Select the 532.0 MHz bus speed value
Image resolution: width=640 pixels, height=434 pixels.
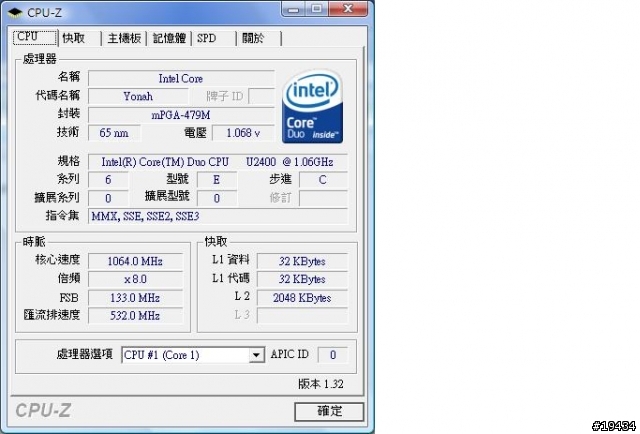coord(135,316)
